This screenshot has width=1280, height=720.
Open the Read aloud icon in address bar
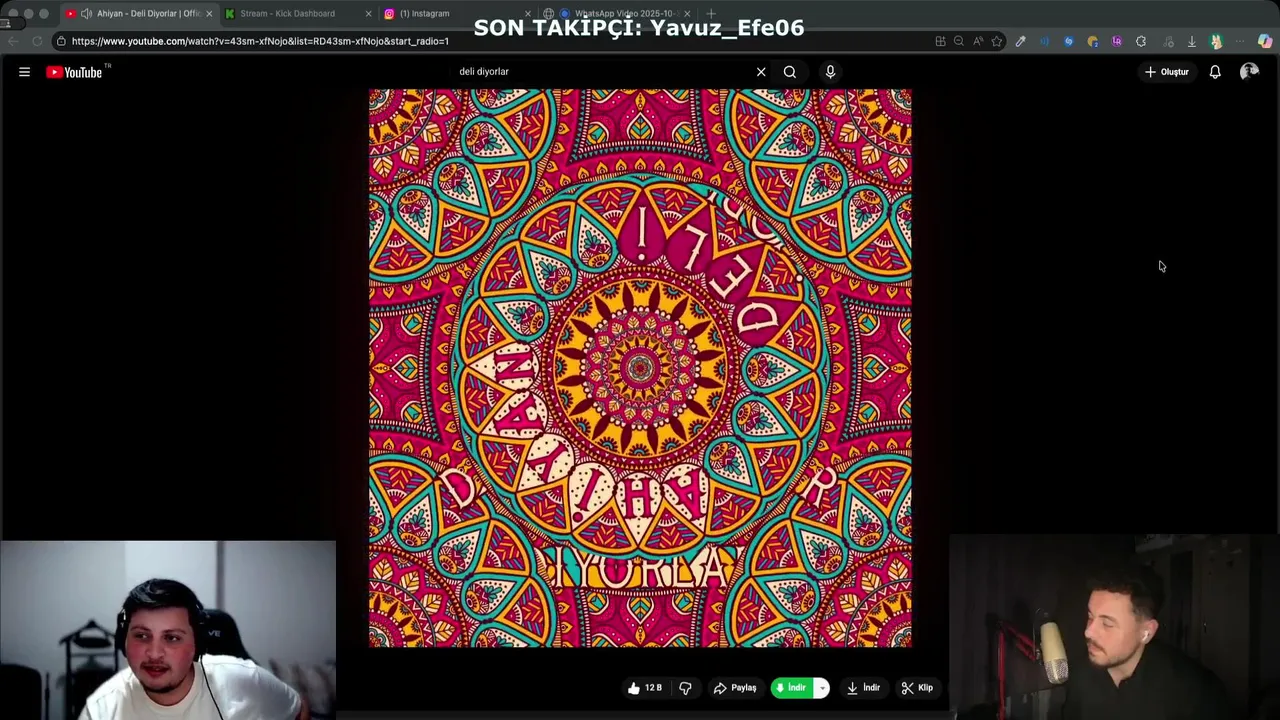(978, 41)
